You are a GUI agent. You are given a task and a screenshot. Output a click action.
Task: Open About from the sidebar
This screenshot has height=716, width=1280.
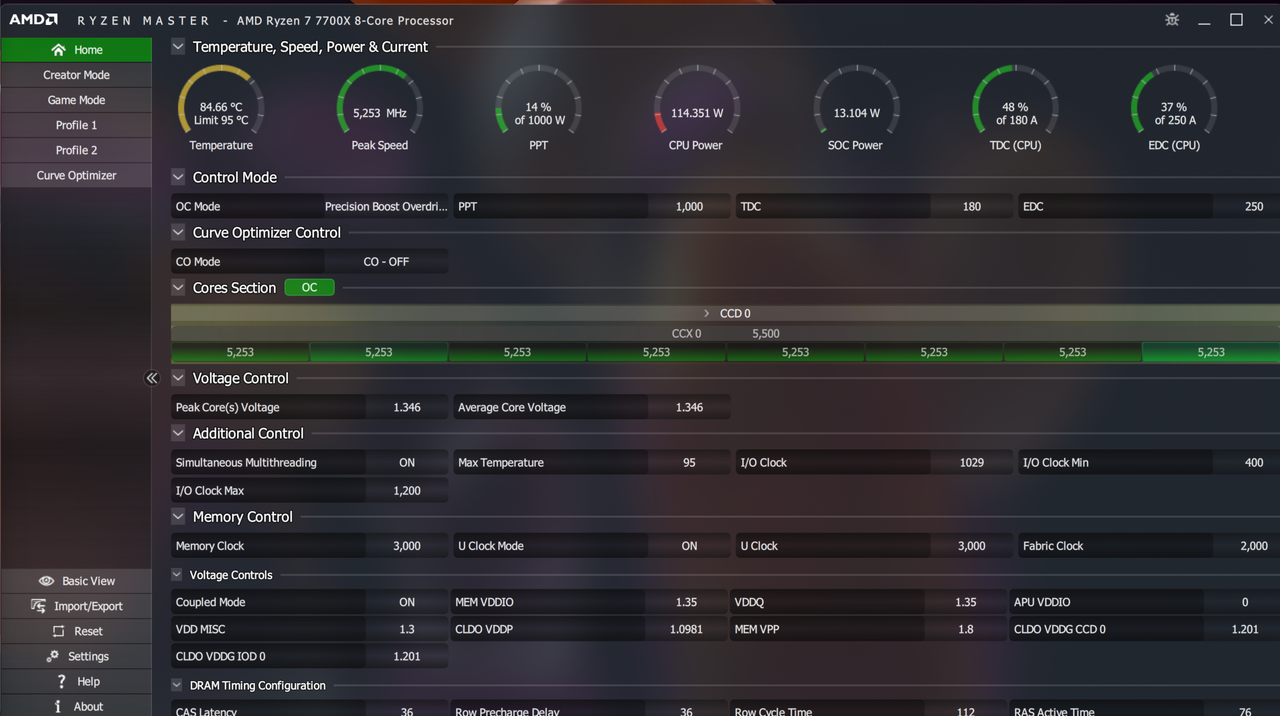point(76,706)
